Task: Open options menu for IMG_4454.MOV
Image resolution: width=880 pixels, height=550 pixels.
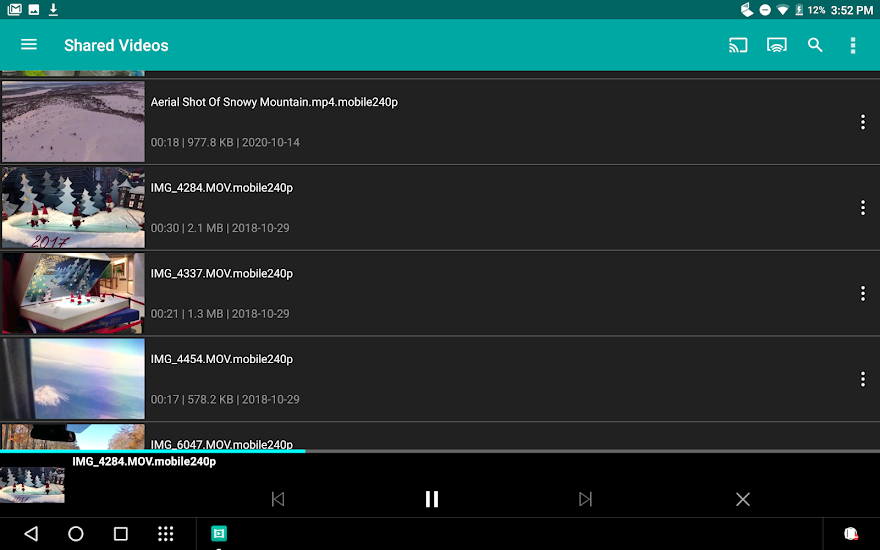Action: [862, 379]
